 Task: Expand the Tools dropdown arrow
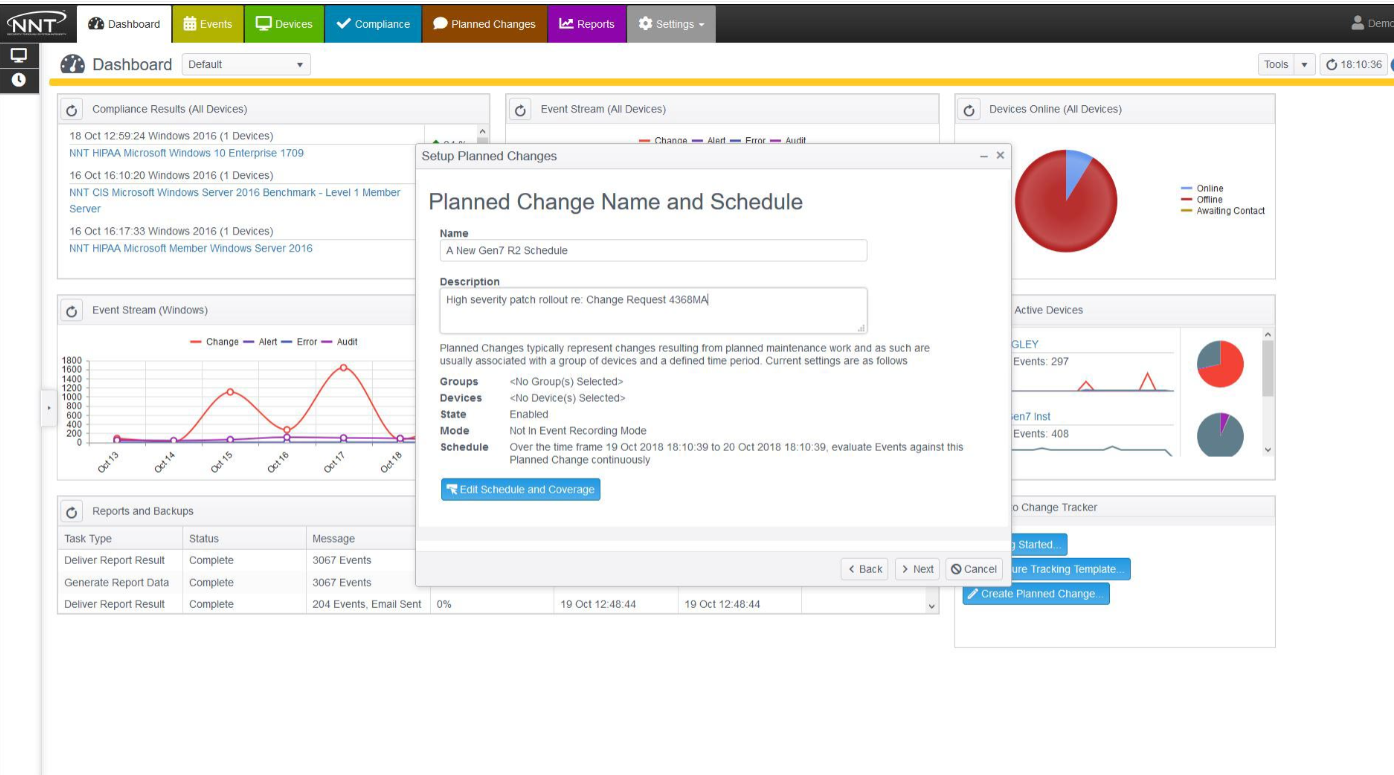1304,64
